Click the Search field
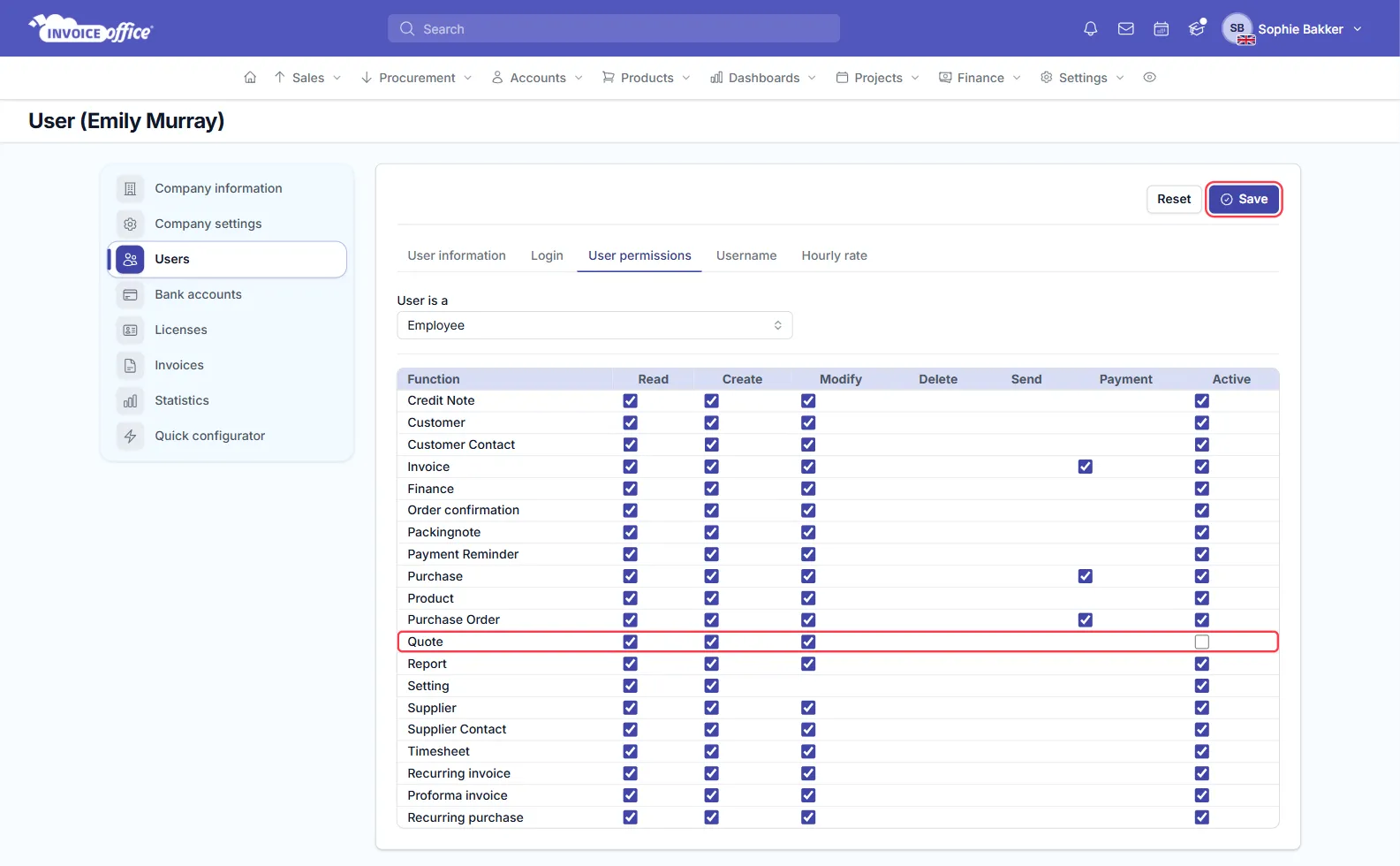 pos(614,28)
